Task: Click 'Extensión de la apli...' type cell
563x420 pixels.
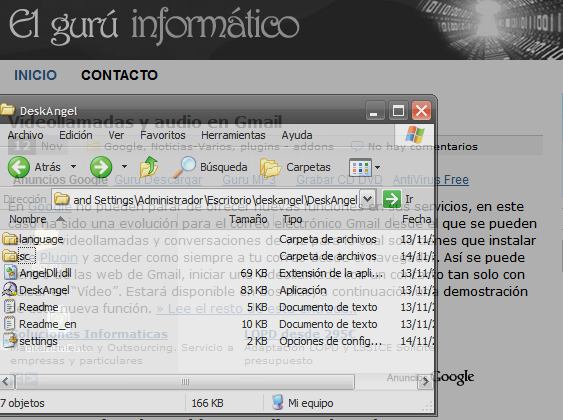Action: point(331,273)
